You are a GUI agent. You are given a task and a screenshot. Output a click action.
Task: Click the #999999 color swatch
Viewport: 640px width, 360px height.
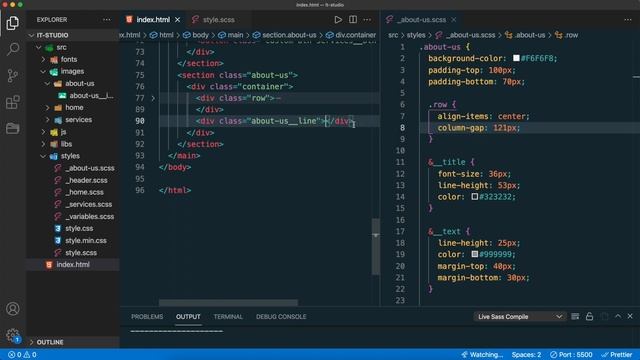tap(475, 254)
